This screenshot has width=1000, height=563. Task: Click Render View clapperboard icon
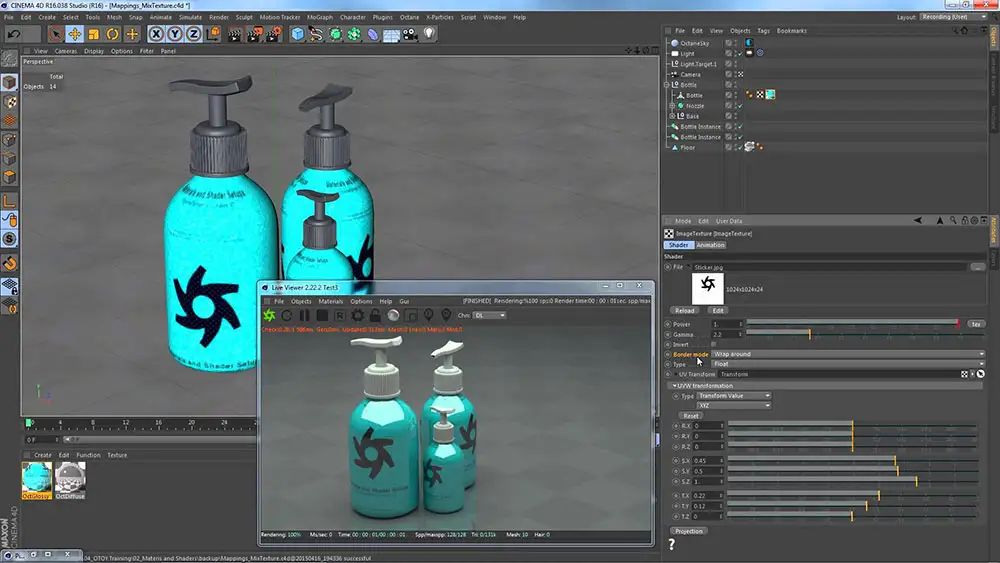click(235, 34)
